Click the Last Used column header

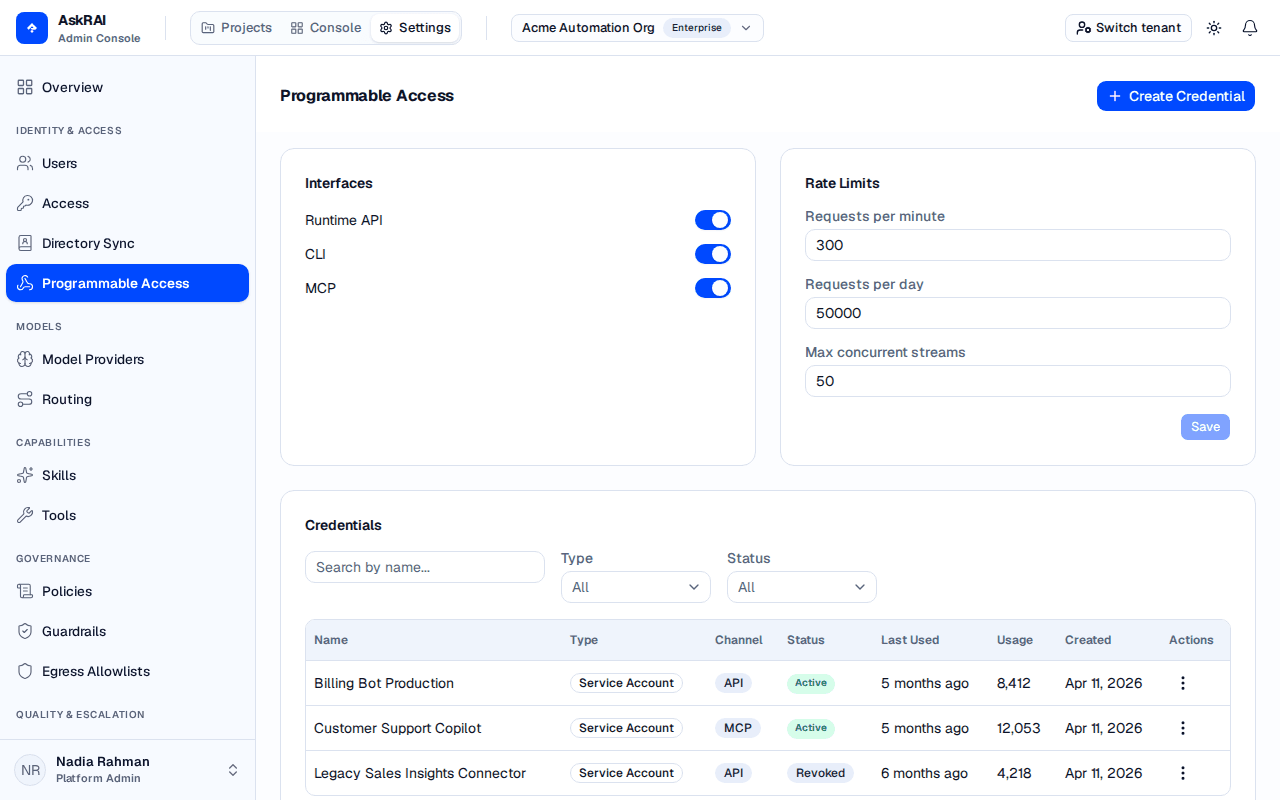[910, 640]
